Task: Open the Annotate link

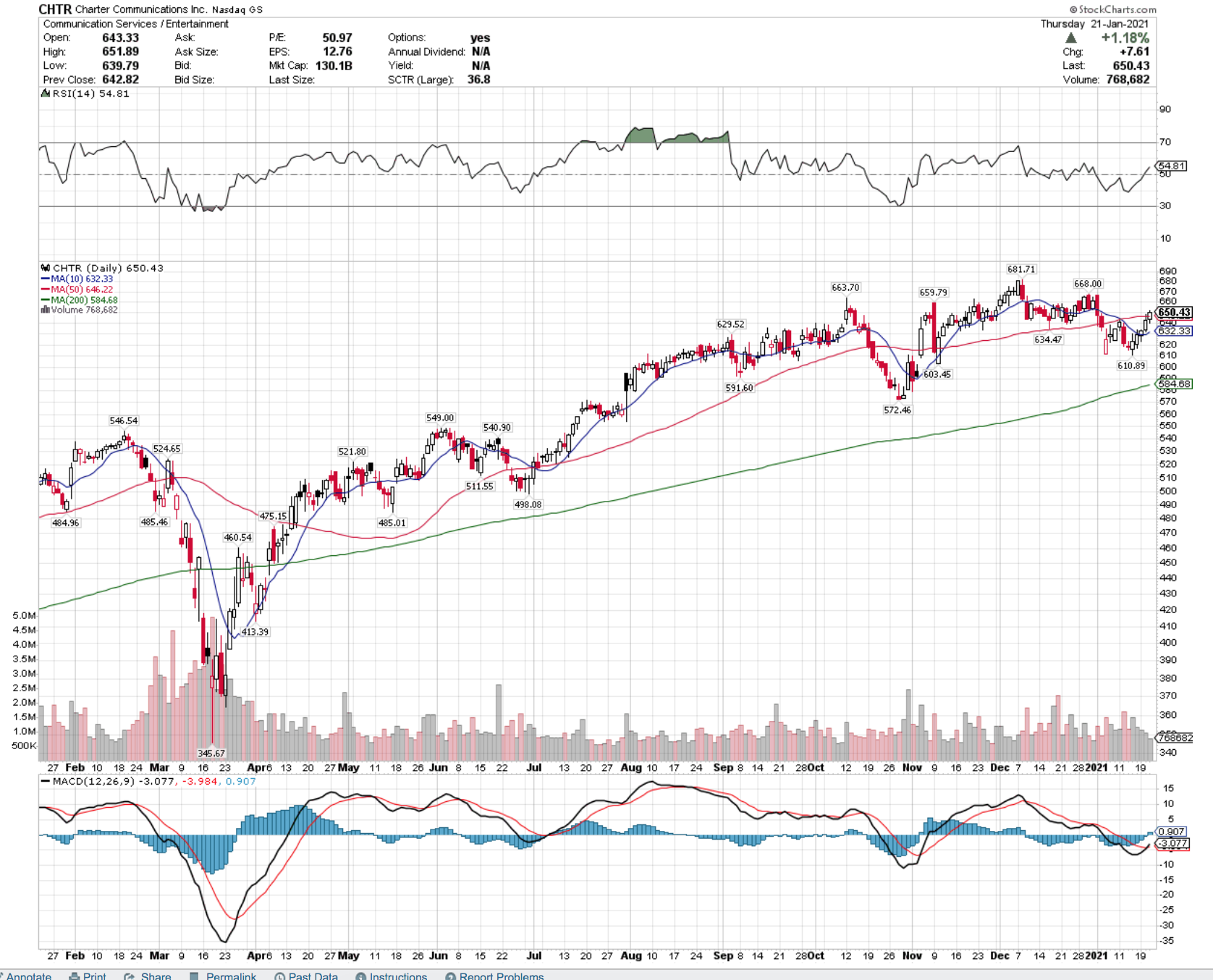Action: click(29, 976)
